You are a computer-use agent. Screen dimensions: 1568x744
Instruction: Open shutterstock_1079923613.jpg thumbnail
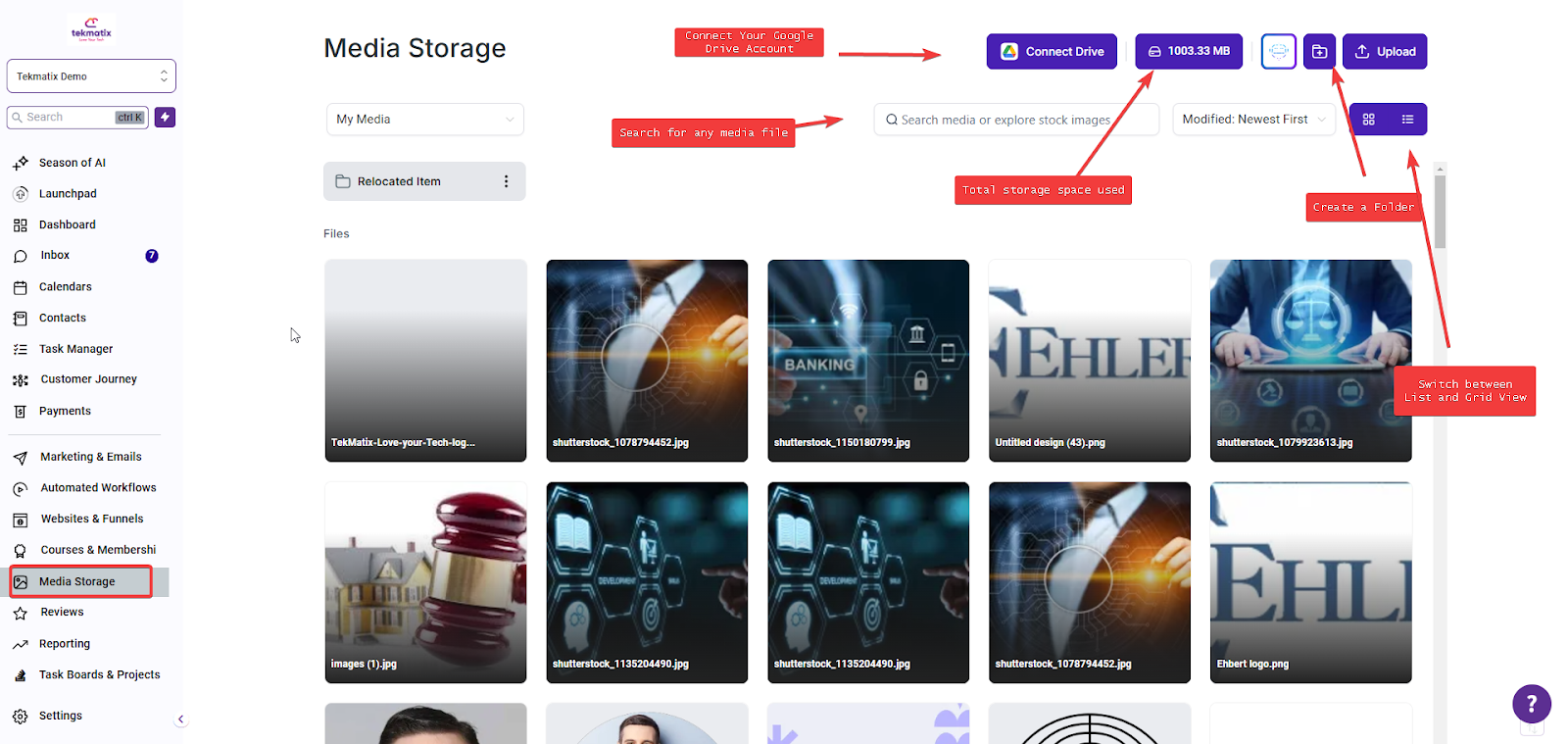pos(1311,361)
